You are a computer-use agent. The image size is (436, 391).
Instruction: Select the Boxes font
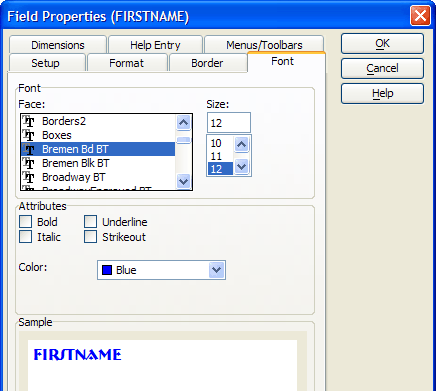pyautogui.click(x=98, y=135)
